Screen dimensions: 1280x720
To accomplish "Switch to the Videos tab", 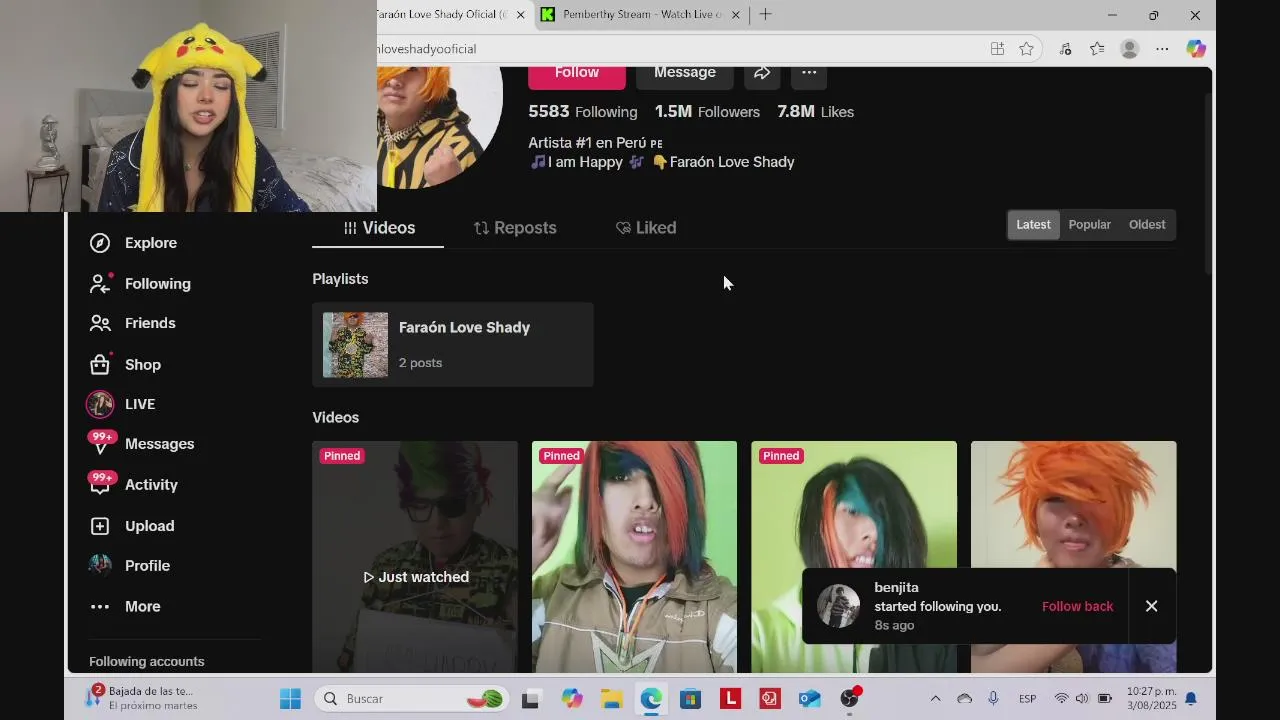I will 378,228.
